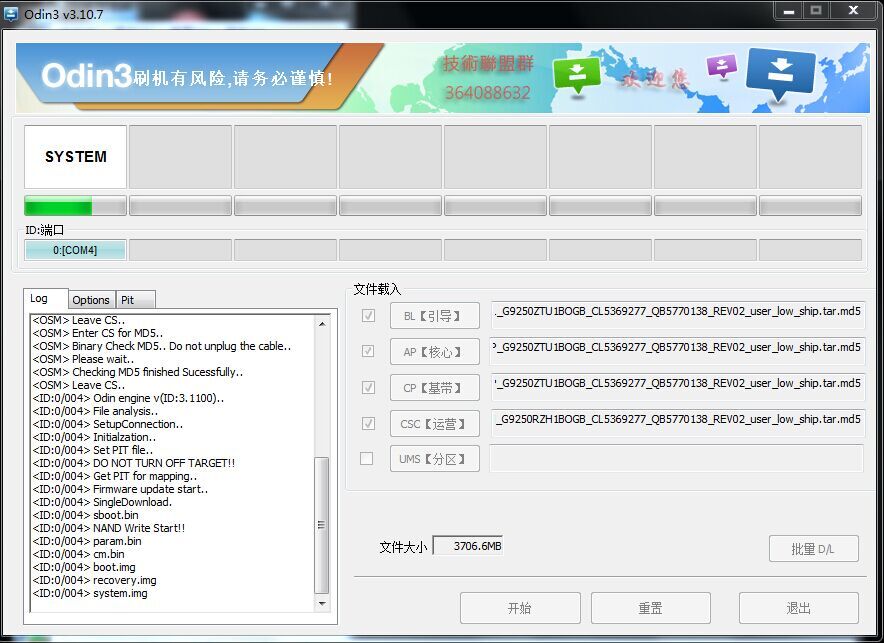
Task: Click the log line 'recovery.img'
Action: (x=95, y=580)
